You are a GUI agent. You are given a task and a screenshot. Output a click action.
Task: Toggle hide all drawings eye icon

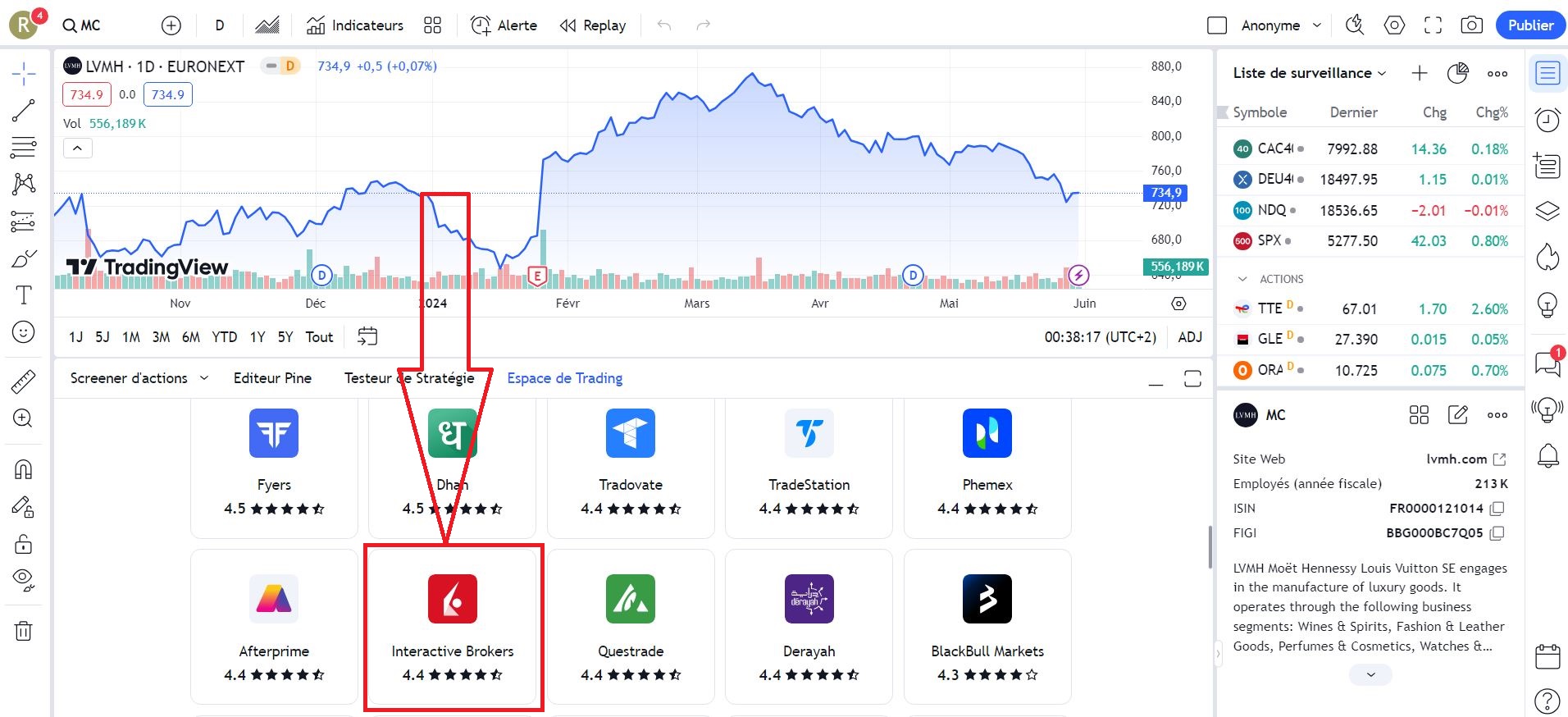coord(23,580)
